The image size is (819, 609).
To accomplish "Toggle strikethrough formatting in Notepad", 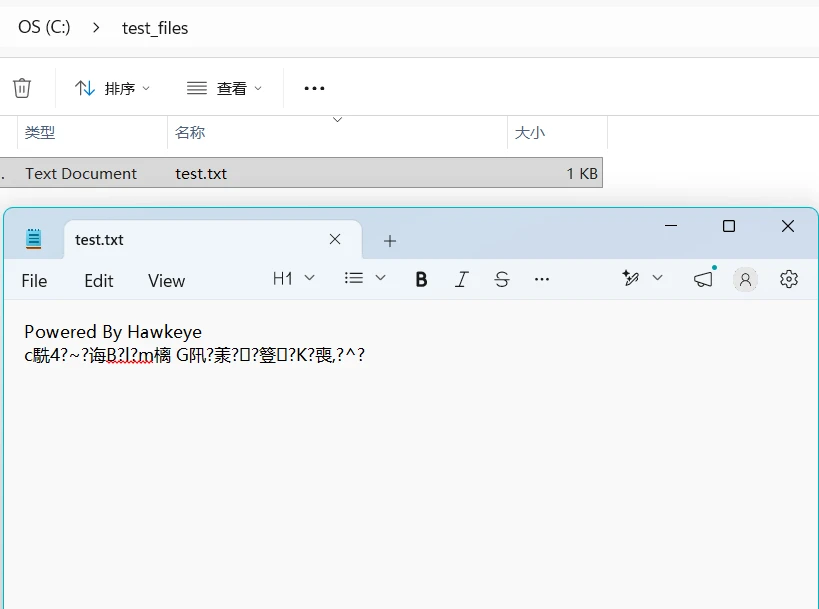I will point(501,279).
